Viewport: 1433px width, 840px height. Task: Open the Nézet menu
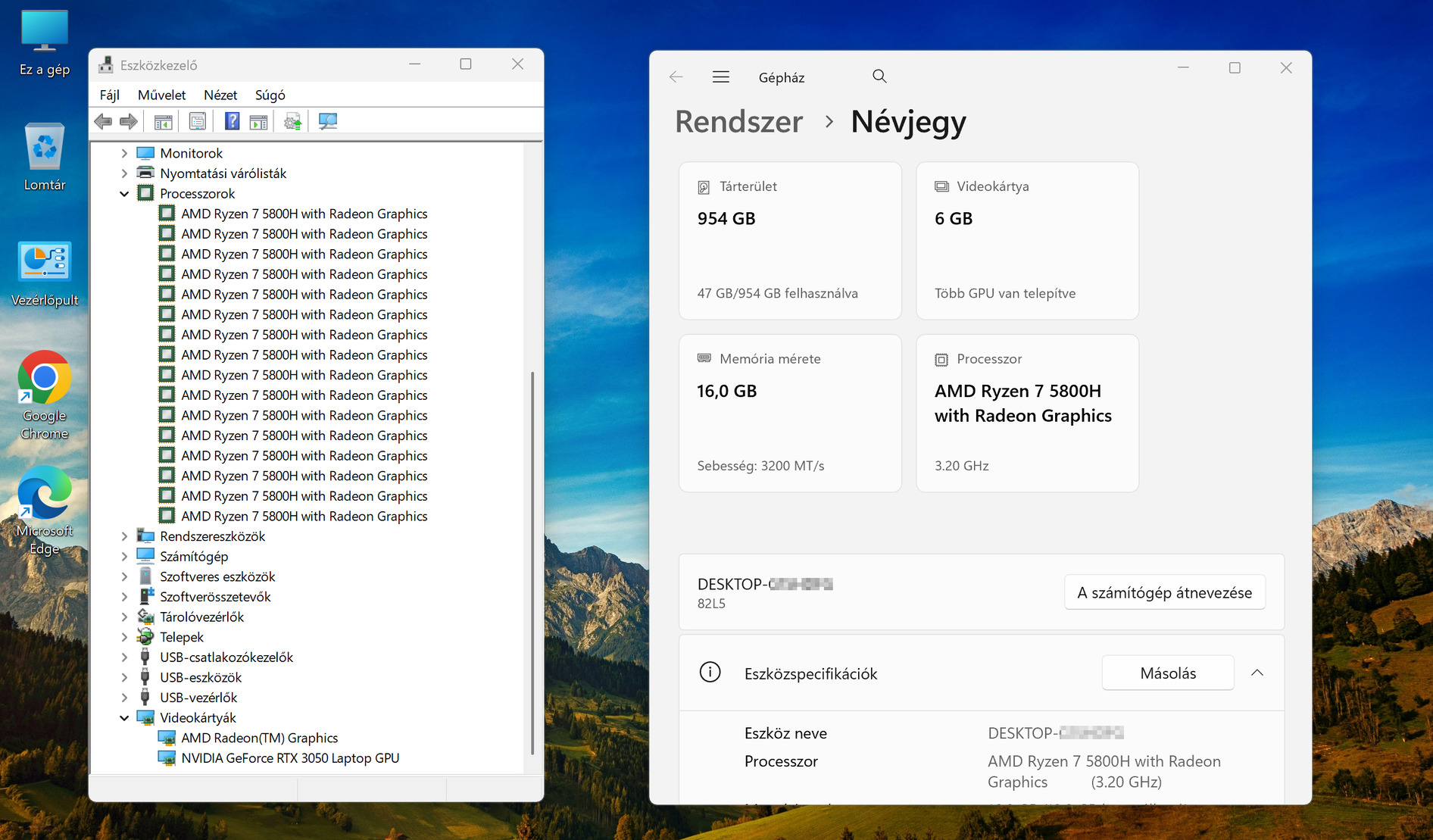point(220,95)
